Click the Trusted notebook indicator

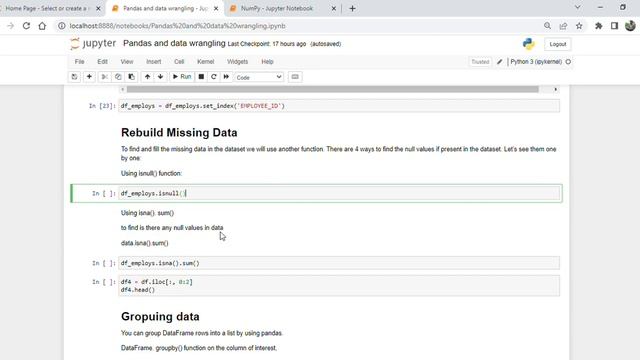pos(480,62)
